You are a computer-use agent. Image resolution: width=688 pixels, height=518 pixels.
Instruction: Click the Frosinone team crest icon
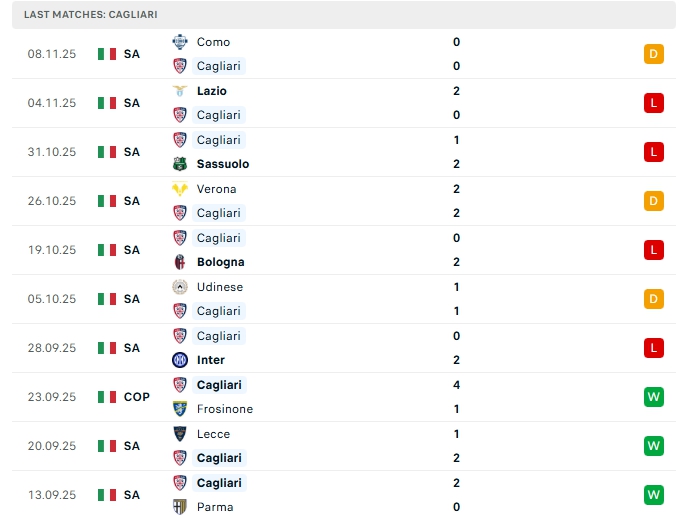(180, 409)
